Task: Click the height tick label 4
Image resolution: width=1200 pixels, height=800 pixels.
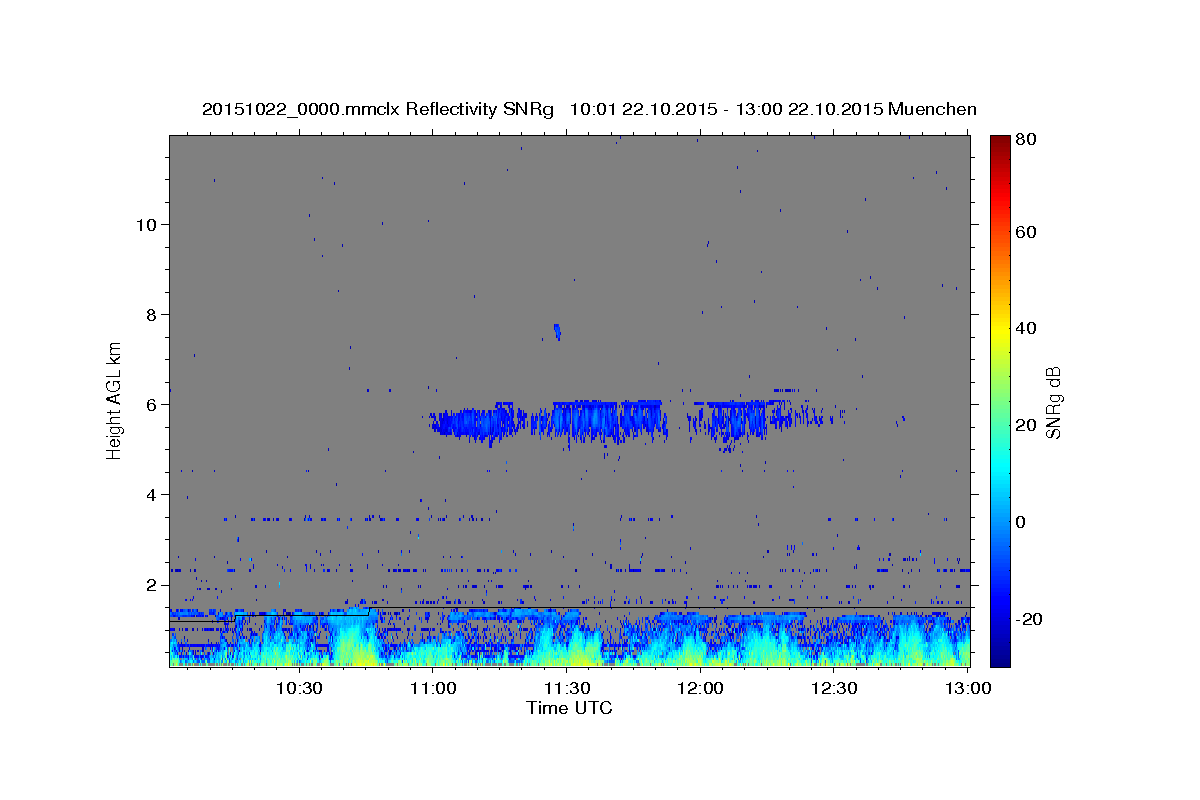Action: tap(150, 494)
